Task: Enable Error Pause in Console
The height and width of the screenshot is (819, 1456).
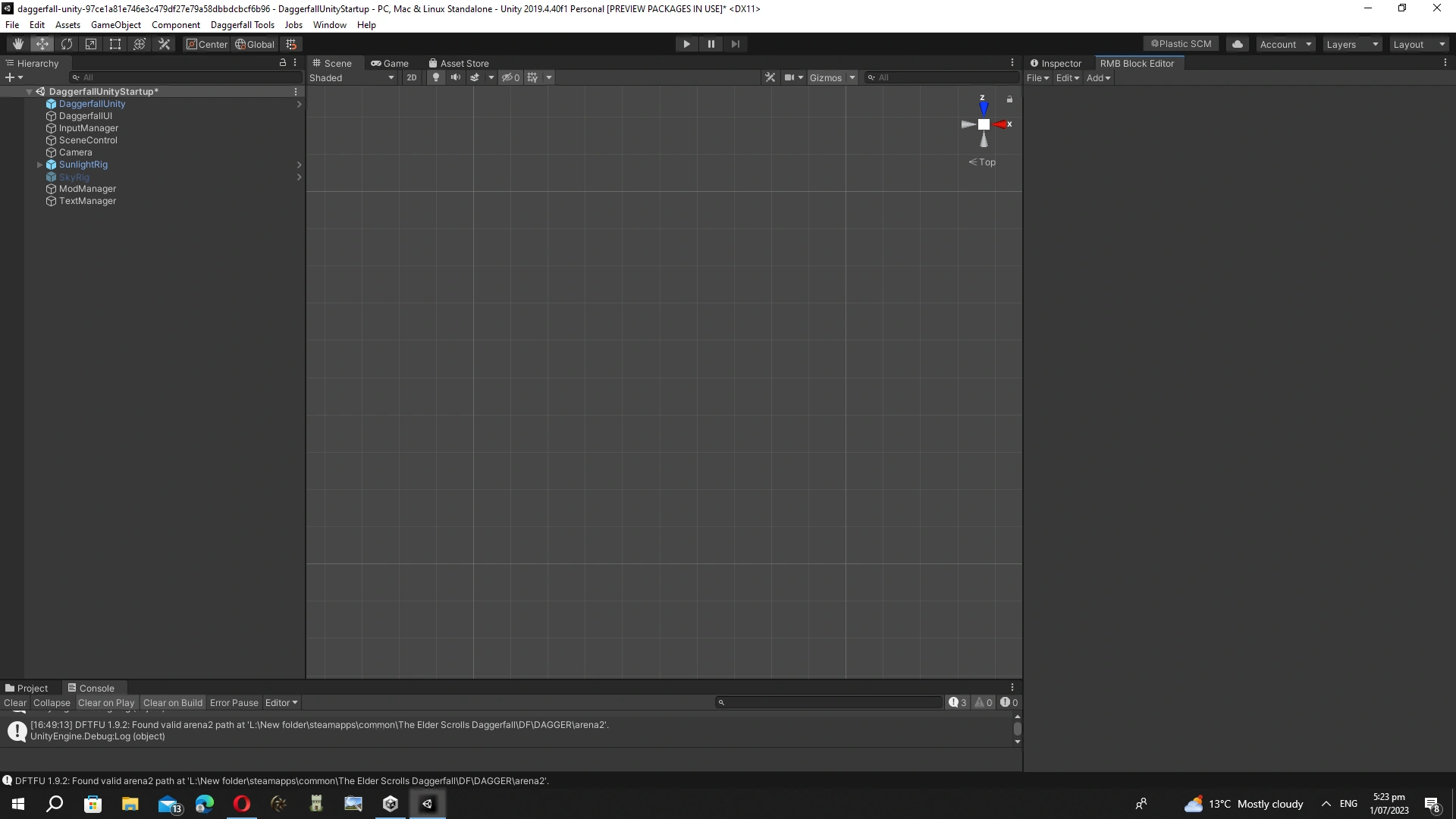Action: coord(234,703)
